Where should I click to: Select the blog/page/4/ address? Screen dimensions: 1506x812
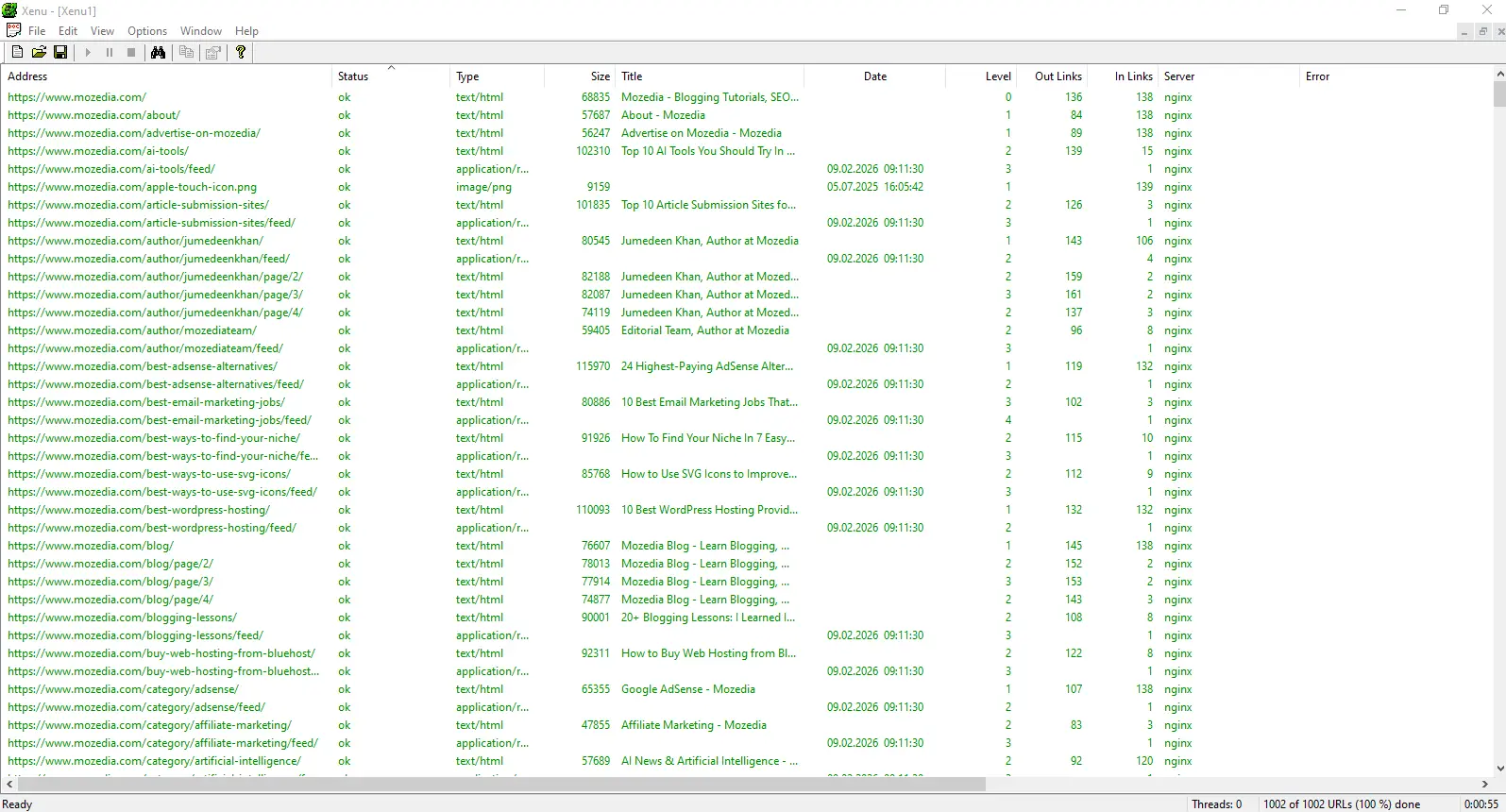tap(110, 600)
